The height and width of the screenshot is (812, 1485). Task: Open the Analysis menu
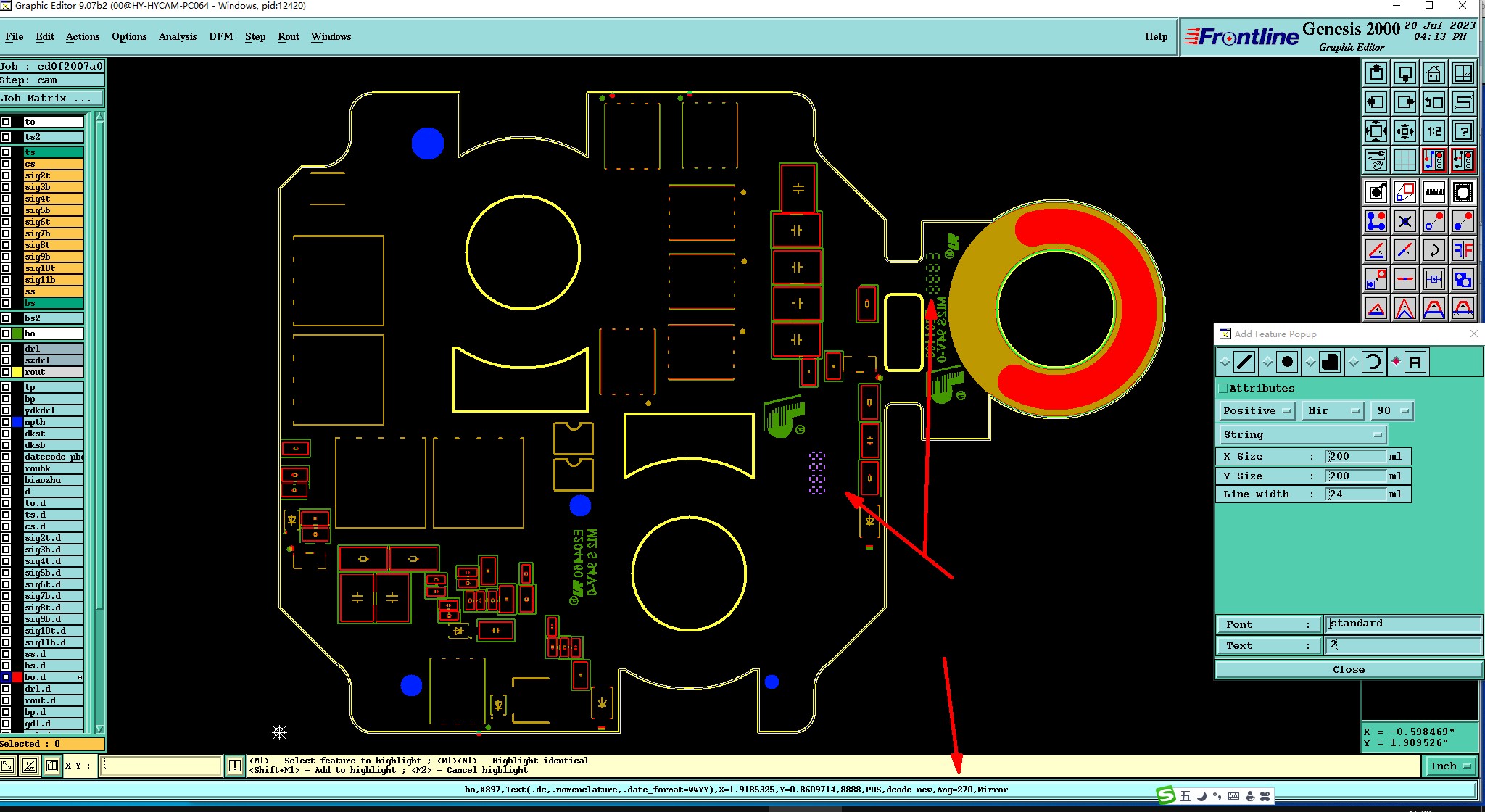coord(177,36)
